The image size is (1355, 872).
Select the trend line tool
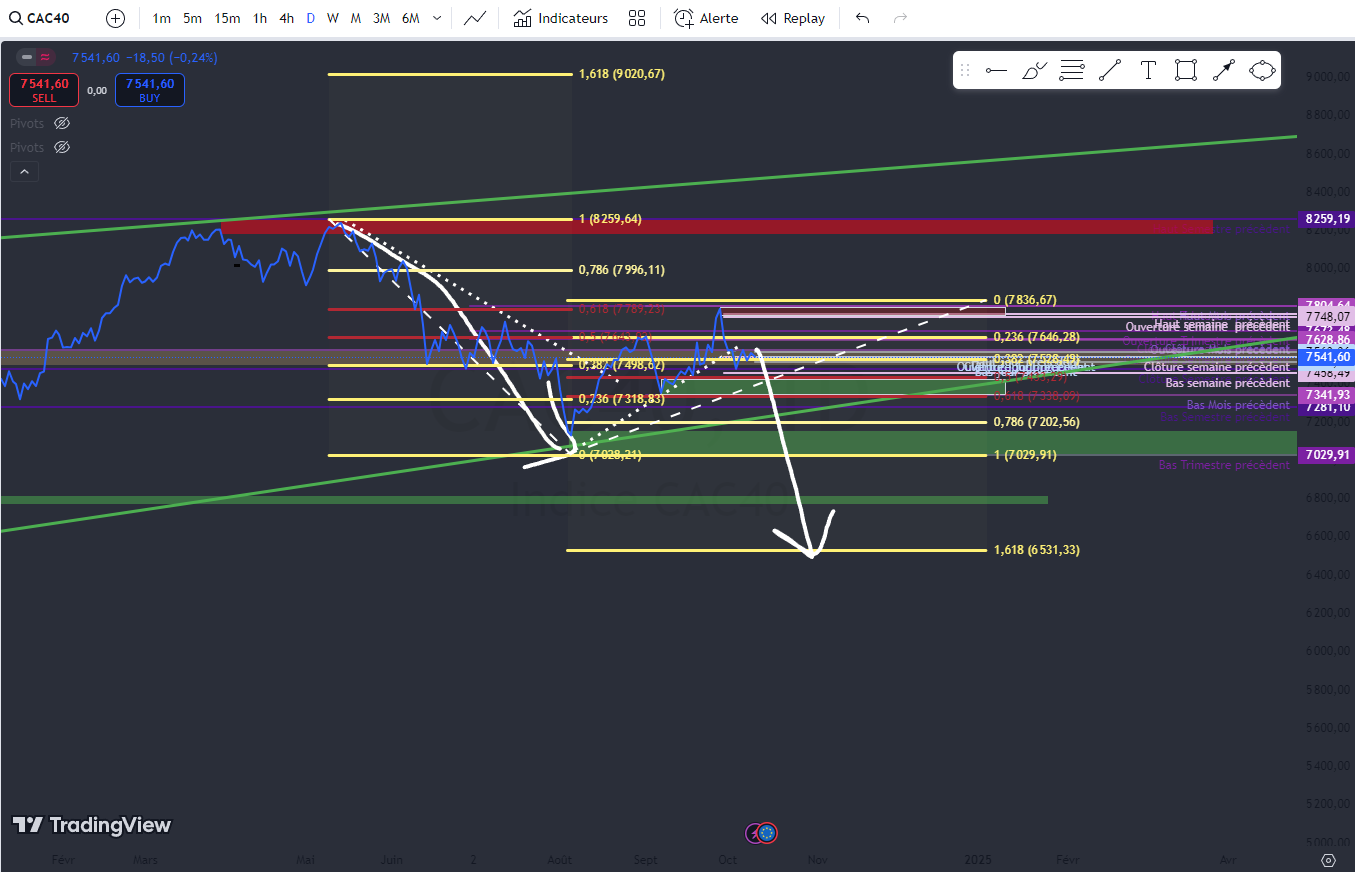coord(1110,70)
